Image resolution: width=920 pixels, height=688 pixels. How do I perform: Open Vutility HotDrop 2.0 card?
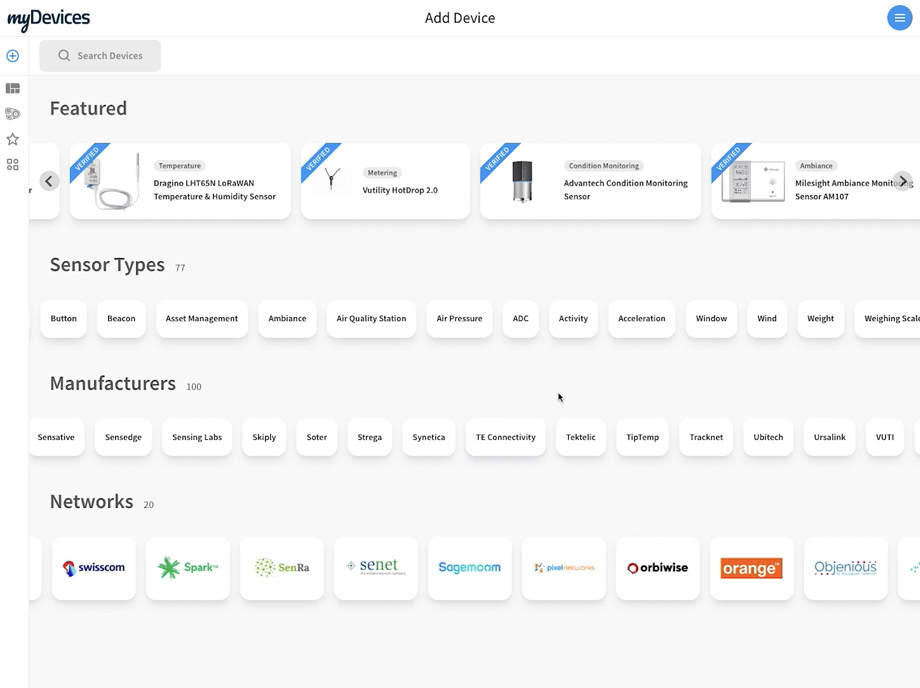[x=385, y=181]
